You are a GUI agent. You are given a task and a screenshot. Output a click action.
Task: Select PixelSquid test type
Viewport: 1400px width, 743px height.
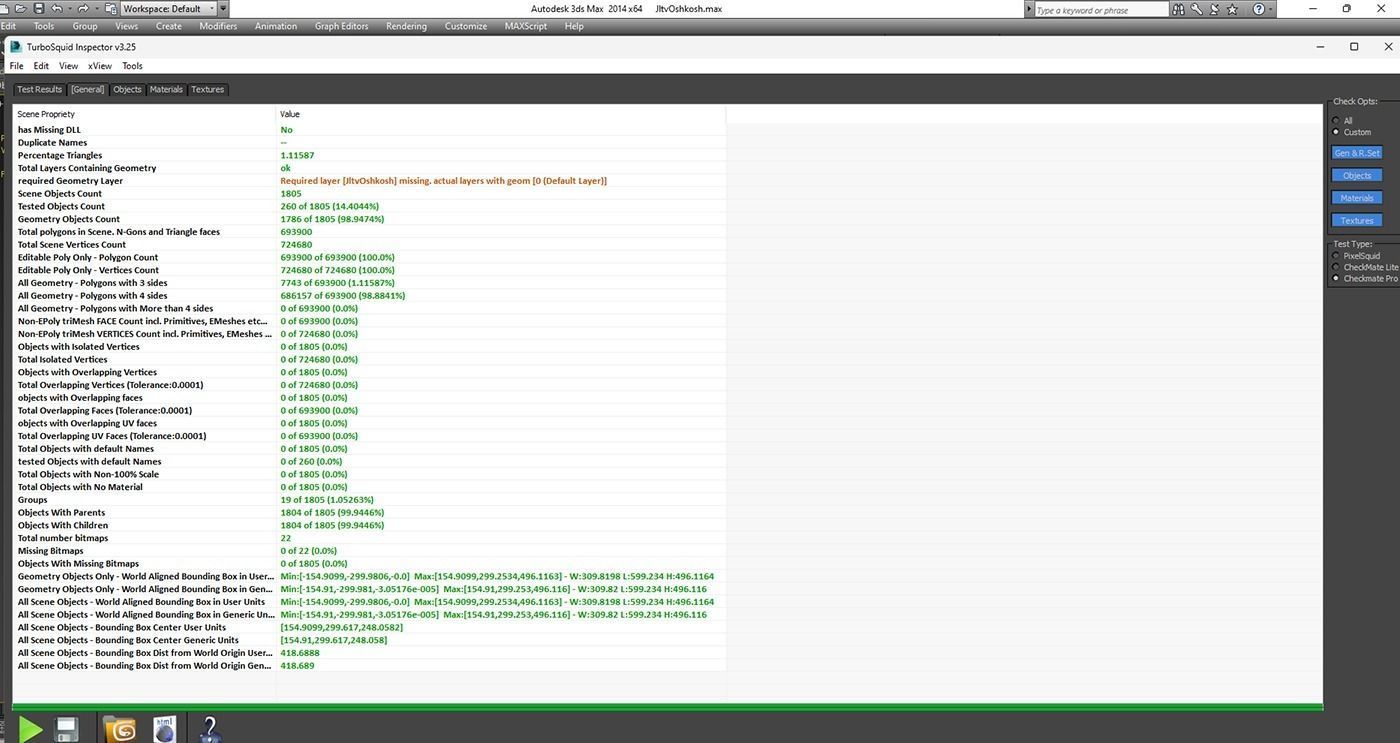[1335, 256]
